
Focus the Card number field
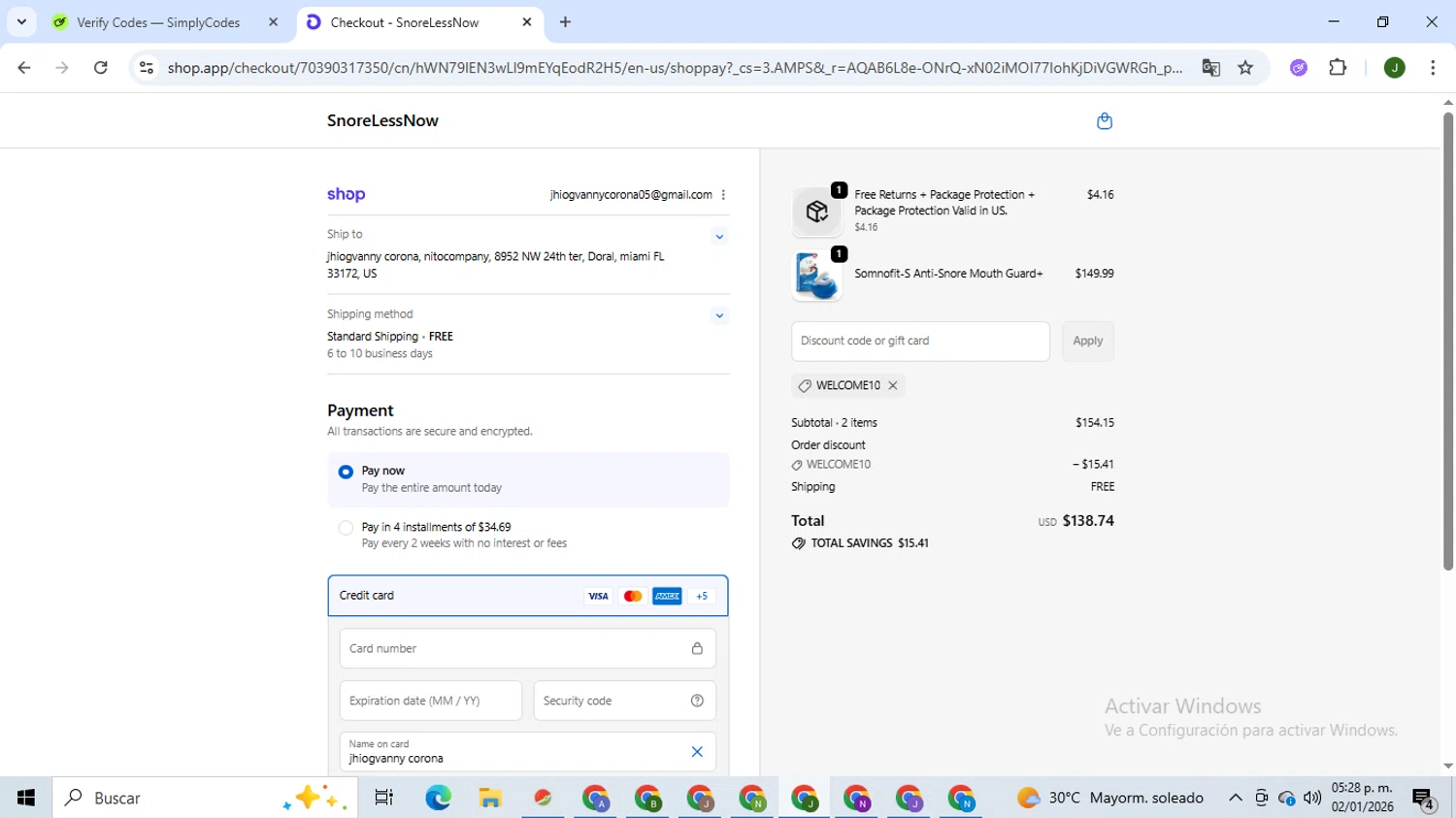[528, 648]
